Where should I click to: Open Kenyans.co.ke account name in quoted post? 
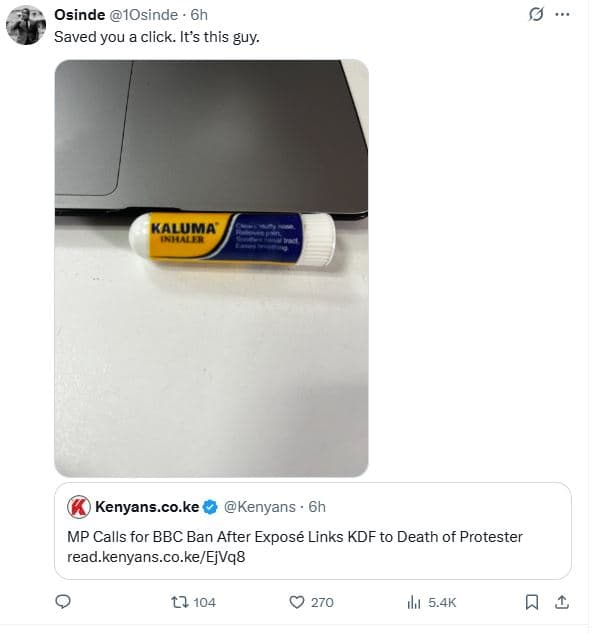coord(146,507)
